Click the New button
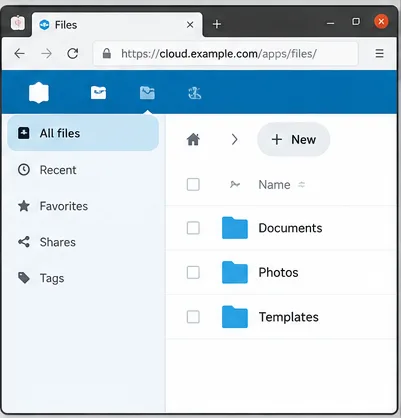The image size is (401, 418). pos(294,139)
